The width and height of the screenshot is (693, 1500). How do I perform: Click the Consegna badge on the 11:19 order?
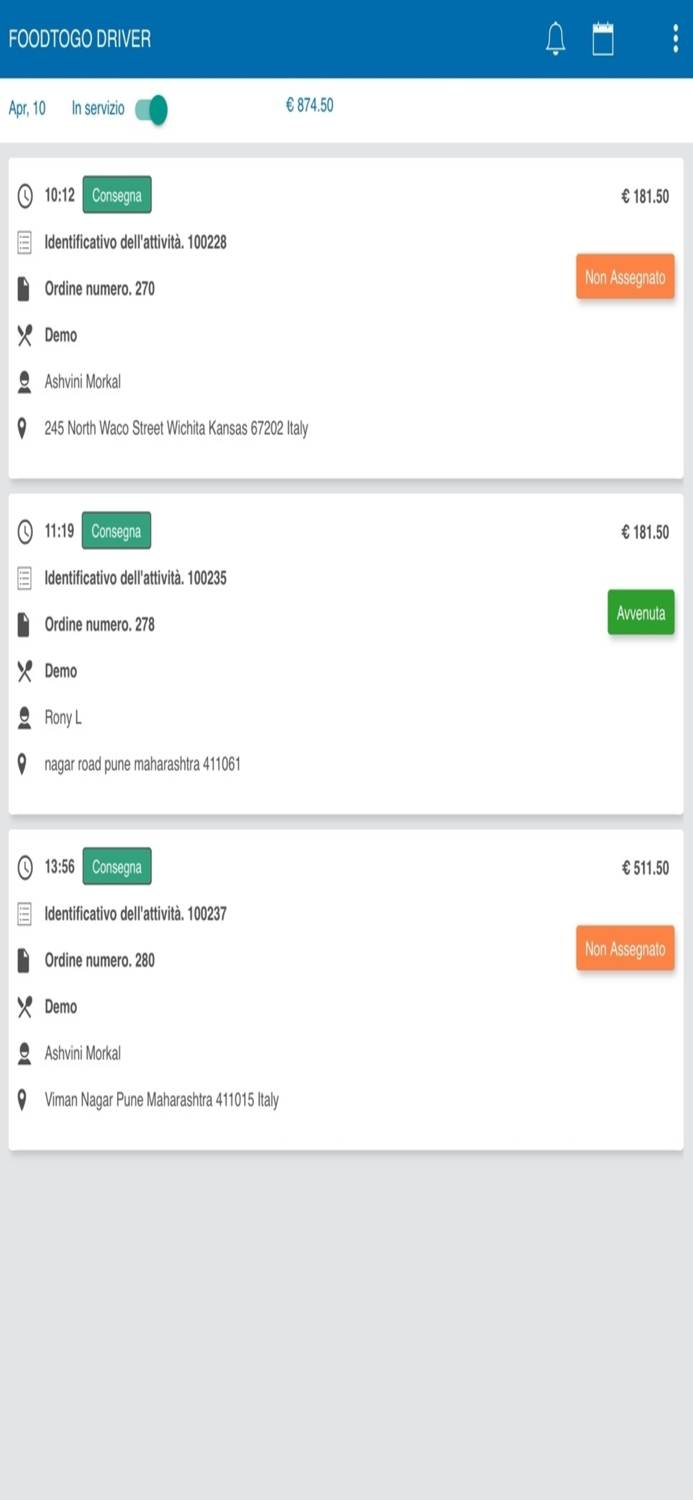click(x=116, y=531)
